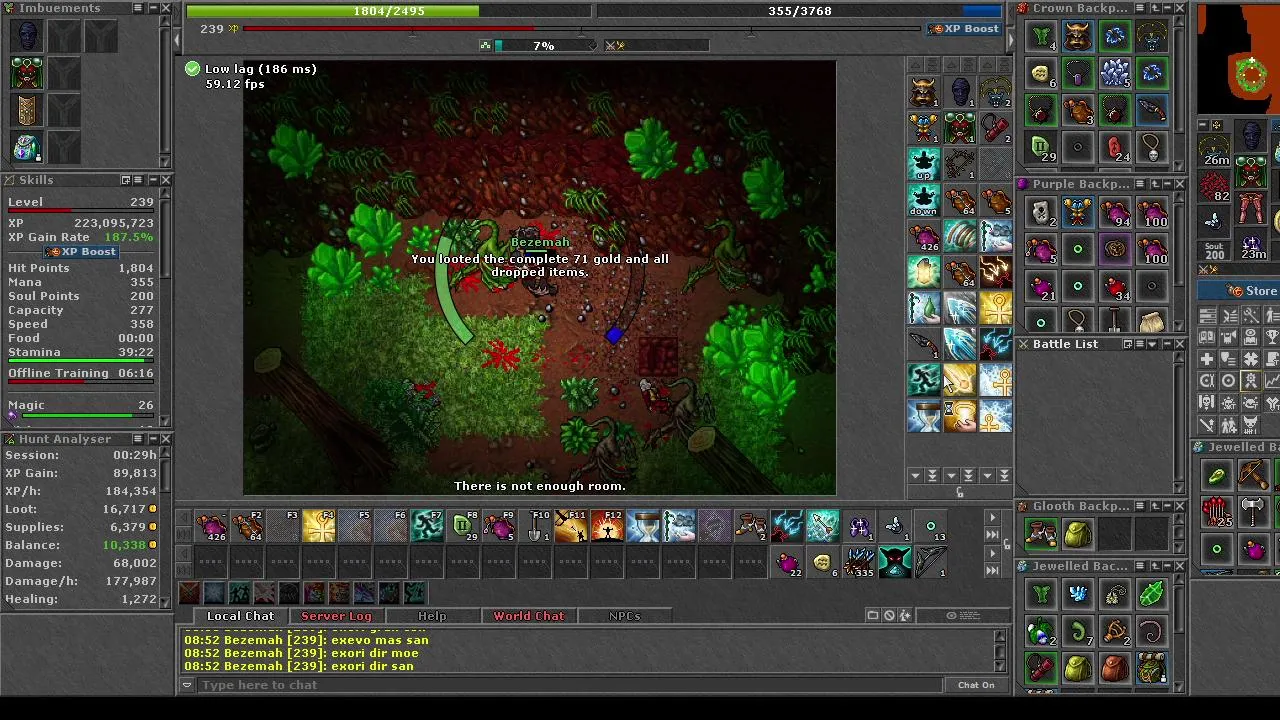Cast the F7 running man haste spell
Screen dimensions: 1280x720
pyautogui.click(x=428, y=526)
